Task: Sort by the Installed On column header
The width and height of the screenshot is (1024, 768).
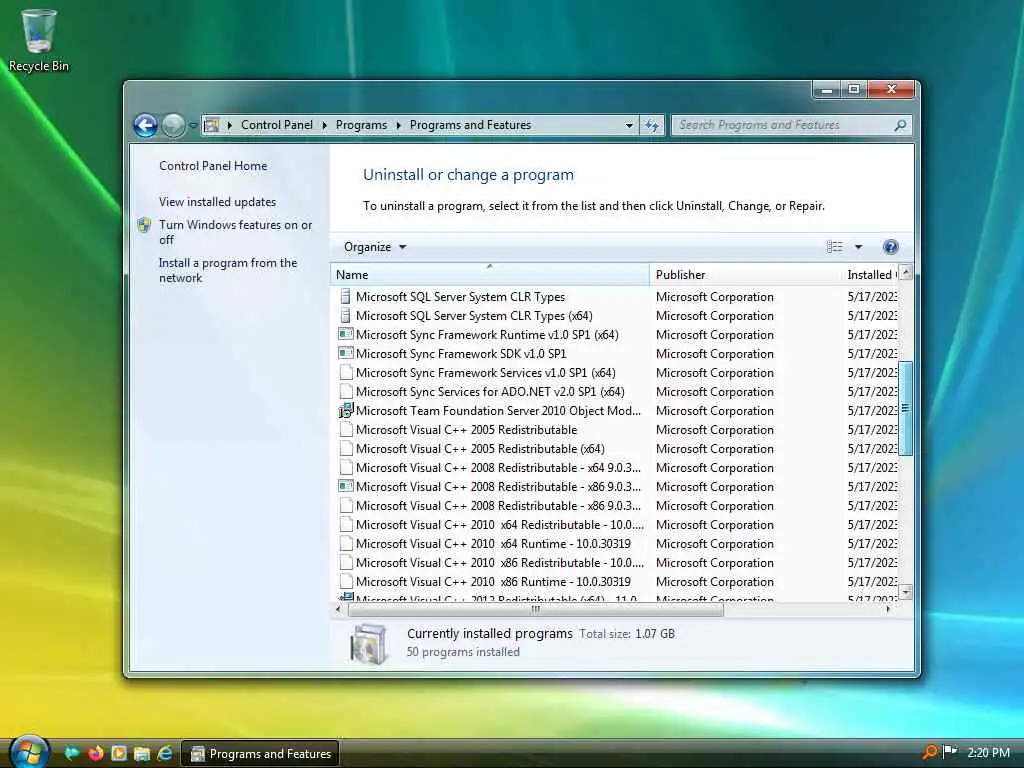Action: pyautogui.click(x=871, y=274)
